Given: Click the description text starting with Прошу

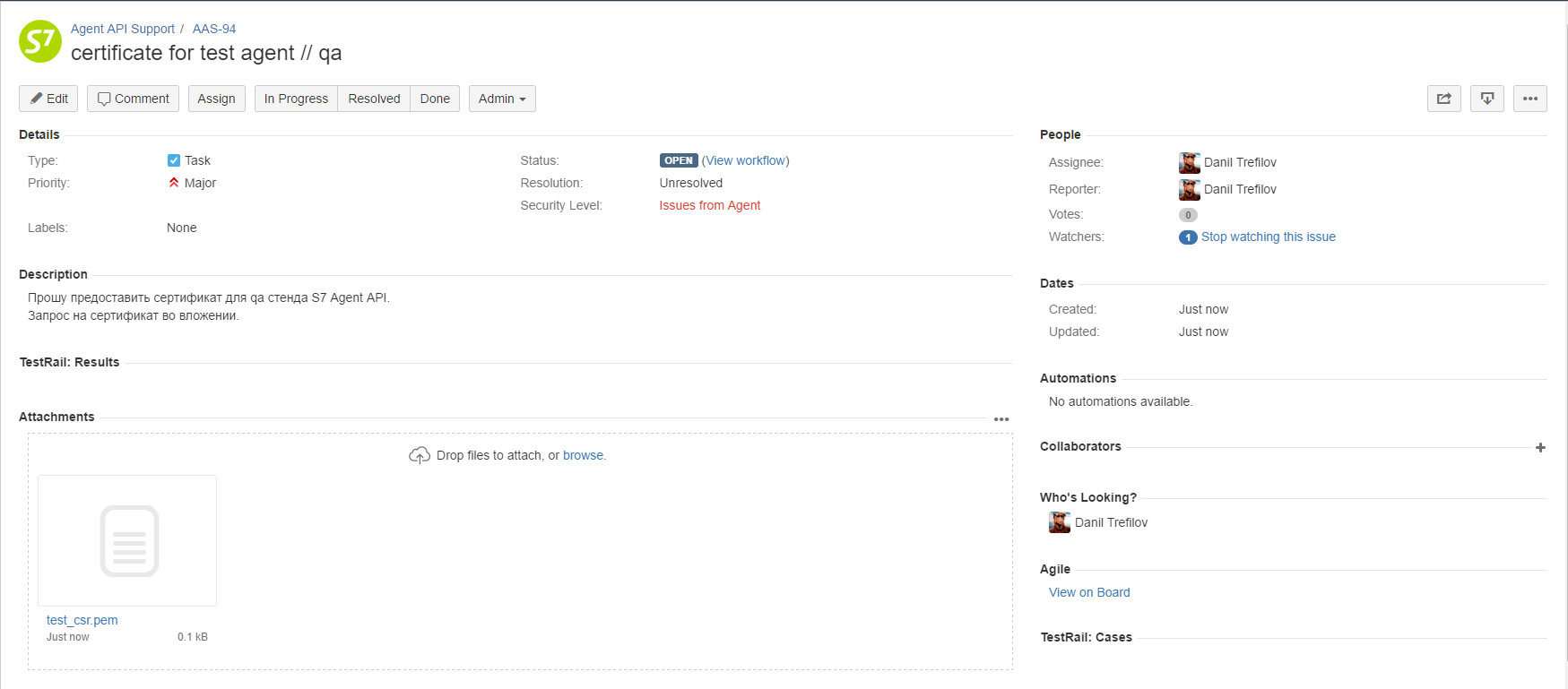Looking at the screenshot, I should pyautogui.click(x=208, y=297).
